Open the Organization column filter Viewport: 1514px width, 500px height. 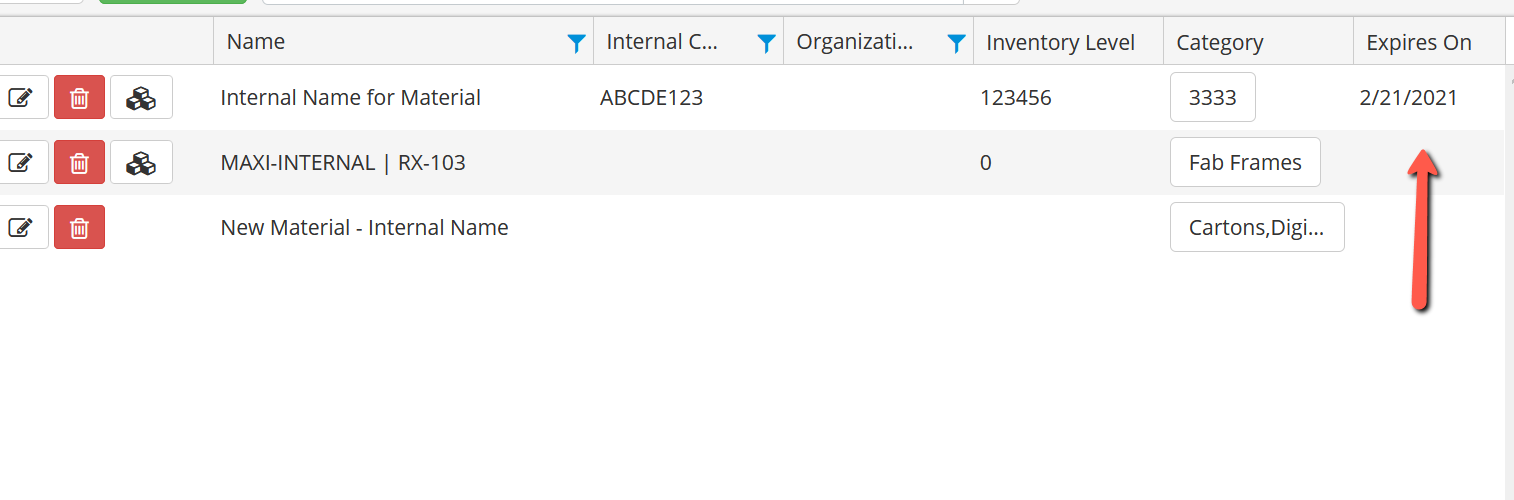(x=956, y=43)
